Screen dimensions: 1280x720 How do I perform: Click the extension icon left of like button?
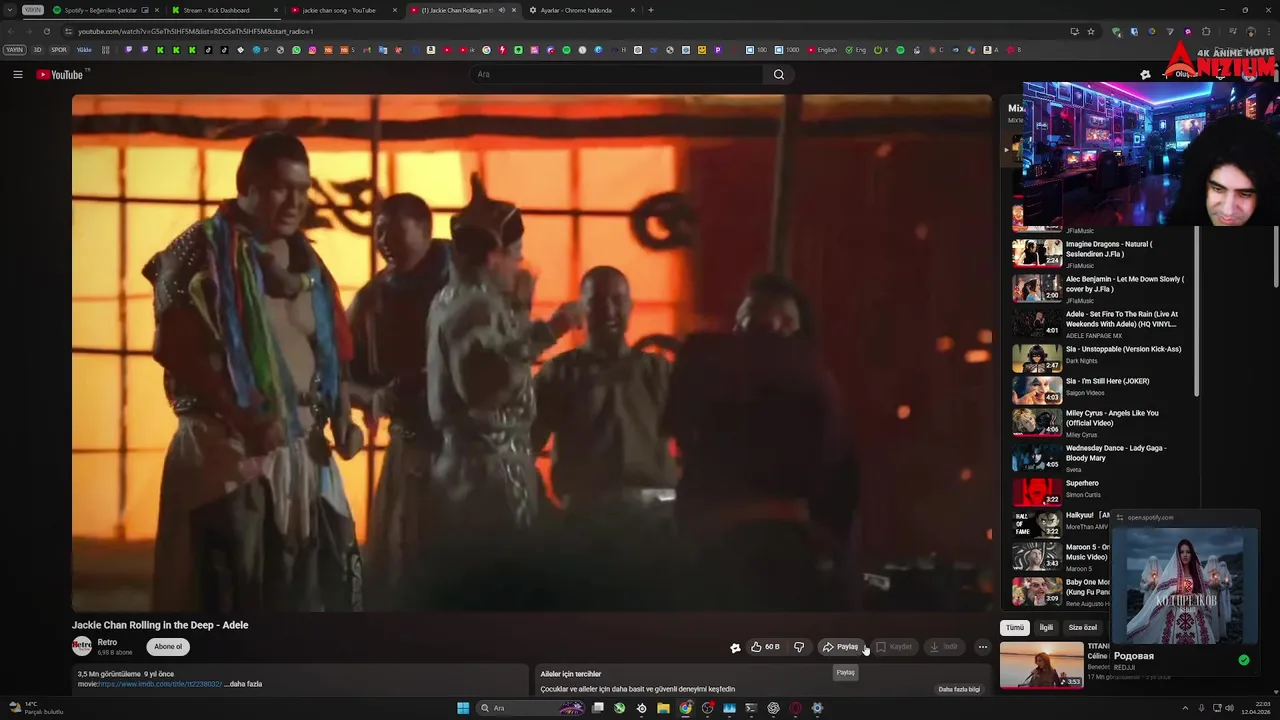point(735,648)
